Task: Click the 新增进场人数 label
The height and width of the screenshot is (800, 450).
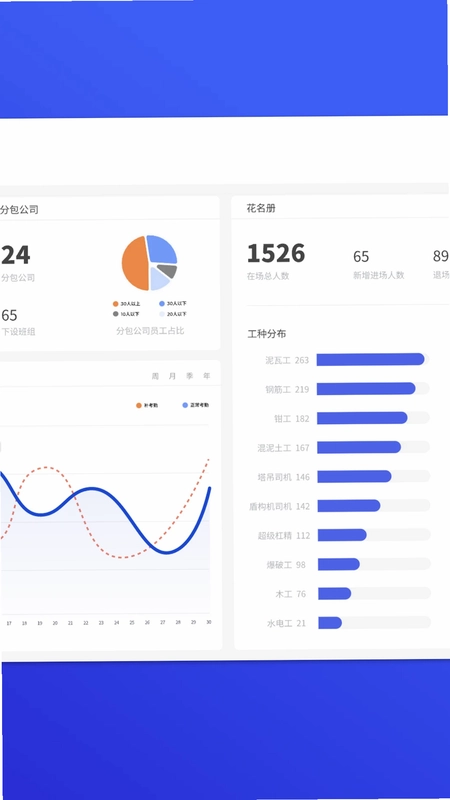Action: 379,275
